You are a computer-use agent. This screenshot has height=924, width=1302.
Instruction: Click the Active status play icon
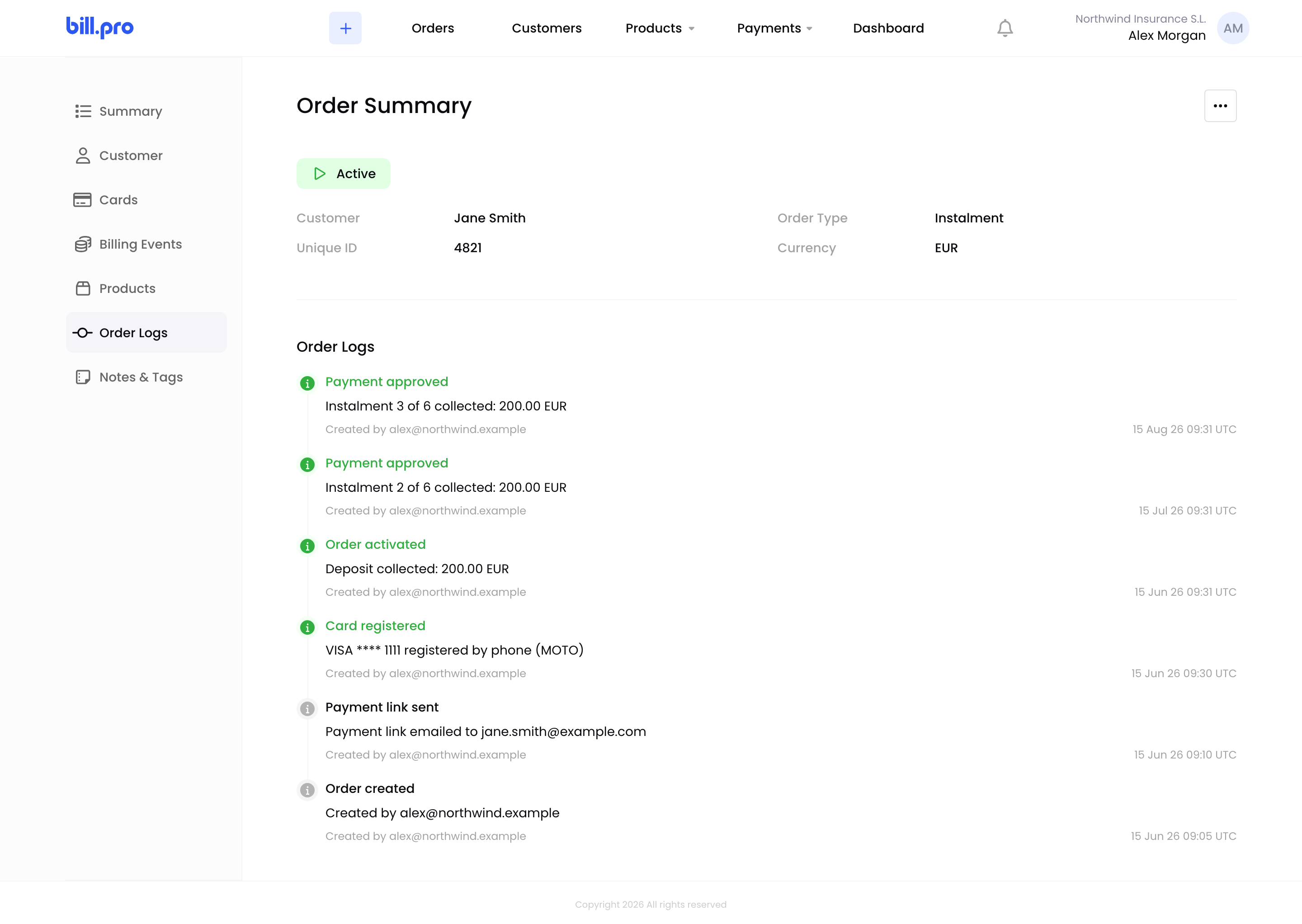tap(320, 174)
